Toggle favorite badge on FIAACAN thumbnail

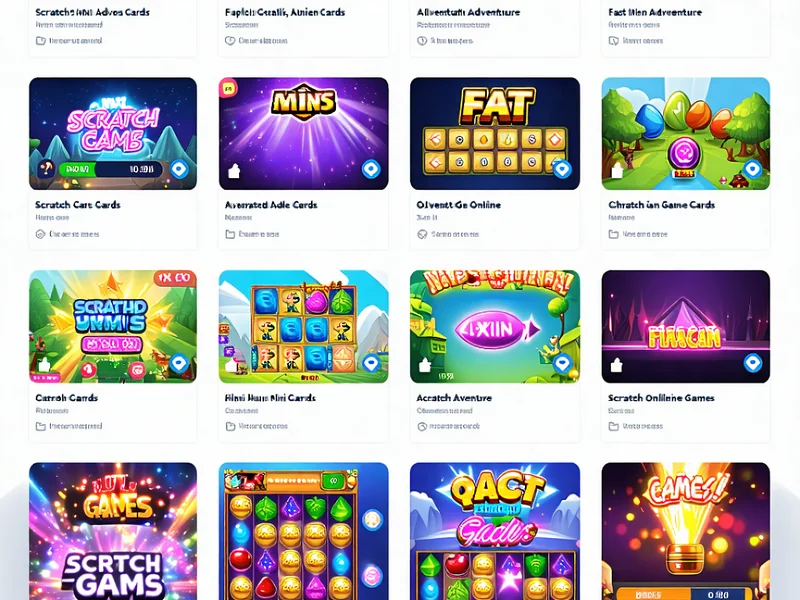pyautogui.click(x=753, y=363)
